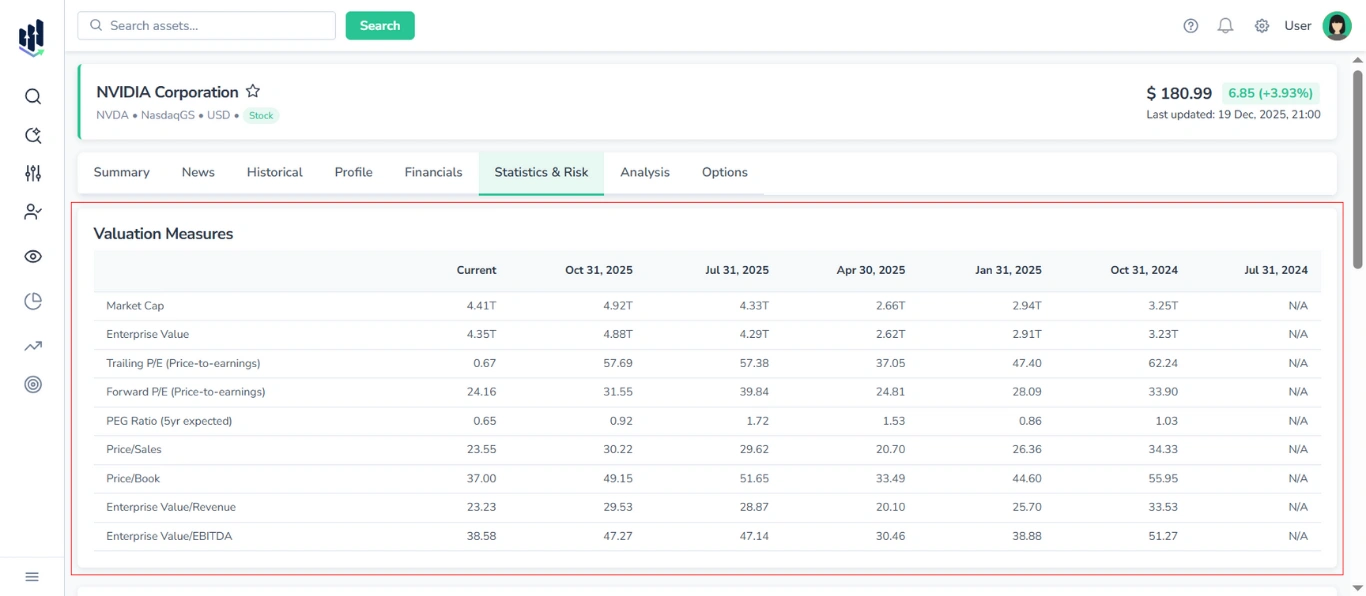Image resolution: width=1366 pixels, height=596 pixels.
Task: Click the app logo in top-left corner
Action: click(x=30, y=36)
